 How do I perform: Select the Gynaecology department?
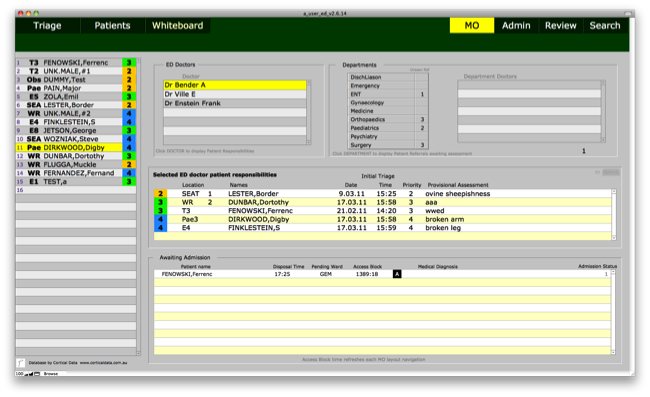click(387, 103)
